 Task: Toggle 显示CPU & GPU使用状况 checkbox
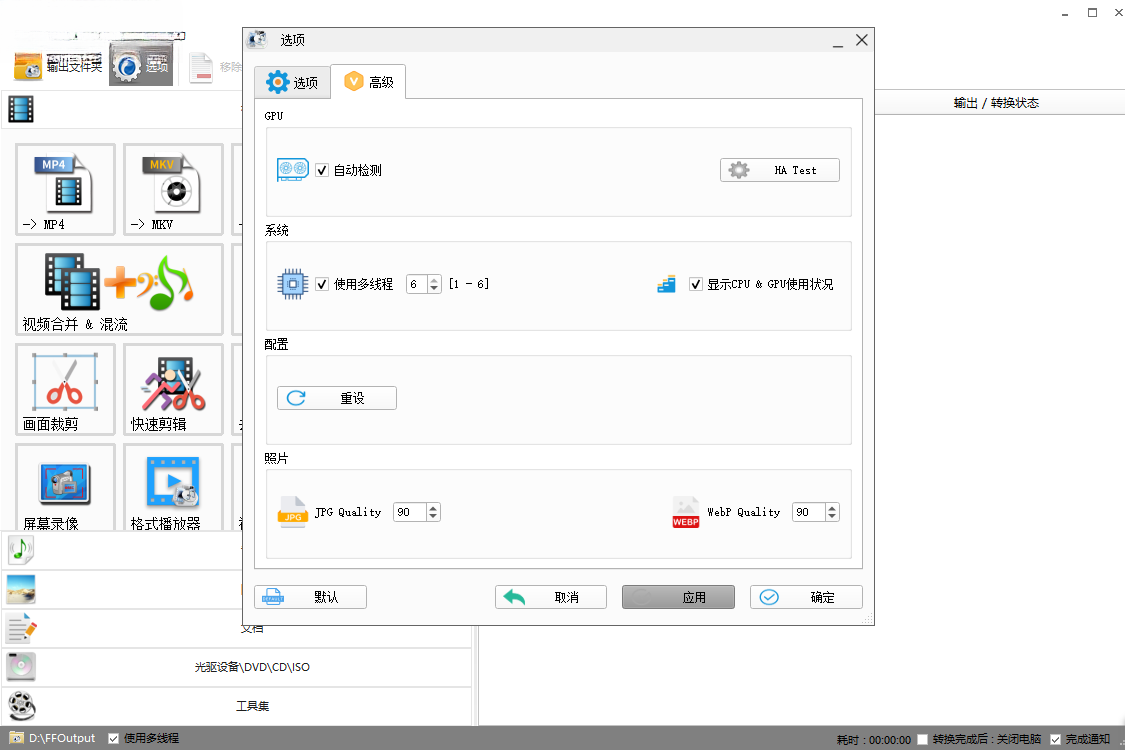(x=695, y=284)
